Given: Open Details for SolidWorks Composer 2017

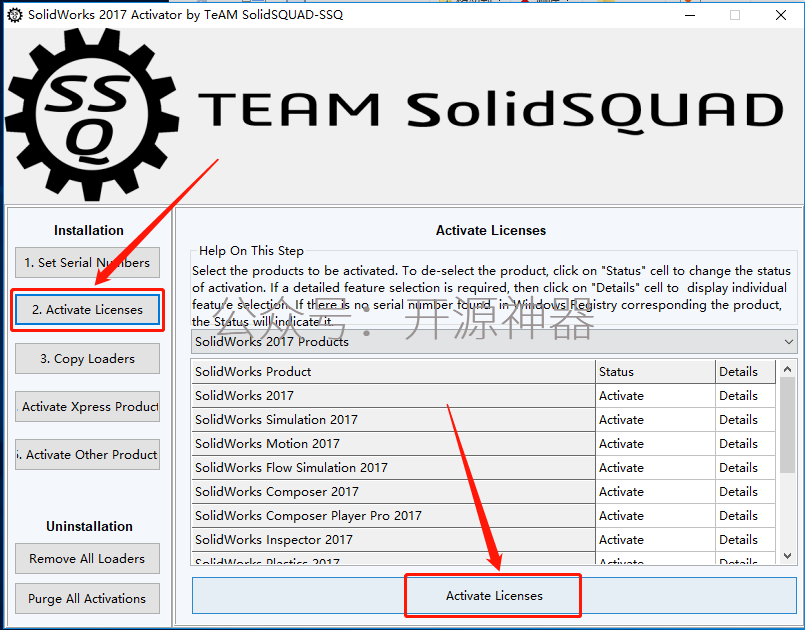Looking at the screenshot, I should (745, 492).
